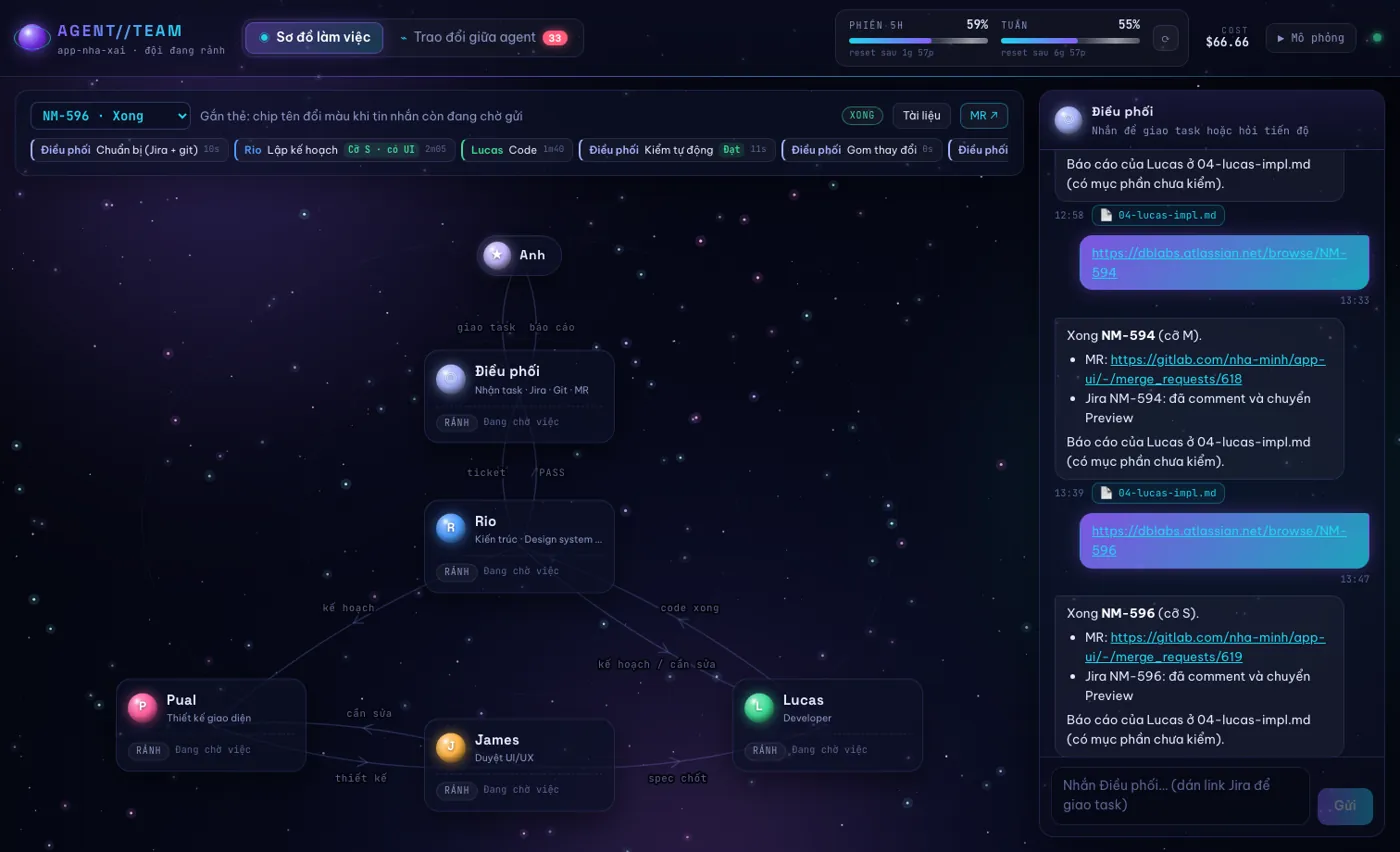Click the AGENT//TEAM planet logo
The width and height of the screenshot is (1400, 852).
(x=32, y=38)
